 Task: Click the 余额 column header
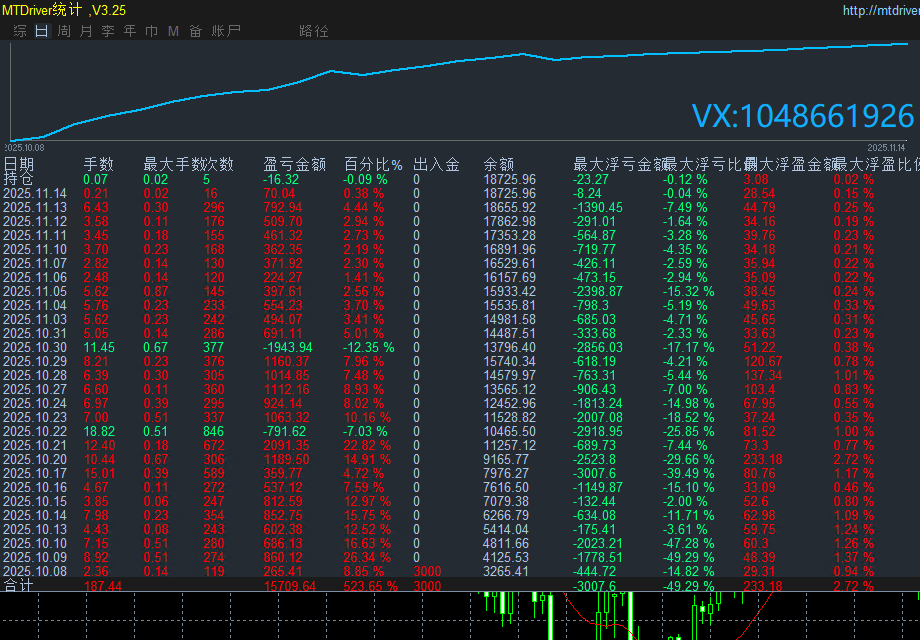499,164
